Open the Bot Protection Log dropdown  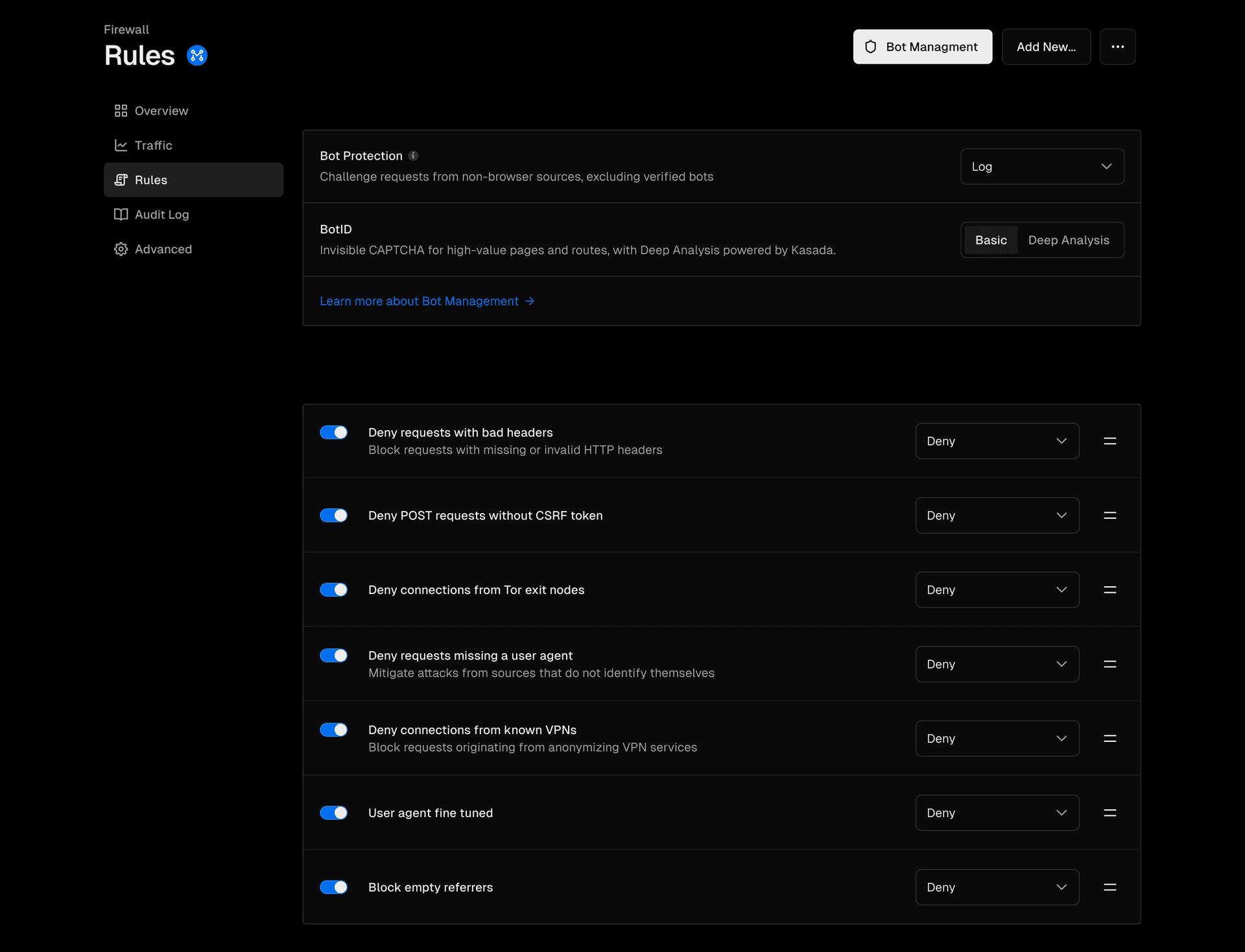pyautogui.click(x=1041, y=167)
